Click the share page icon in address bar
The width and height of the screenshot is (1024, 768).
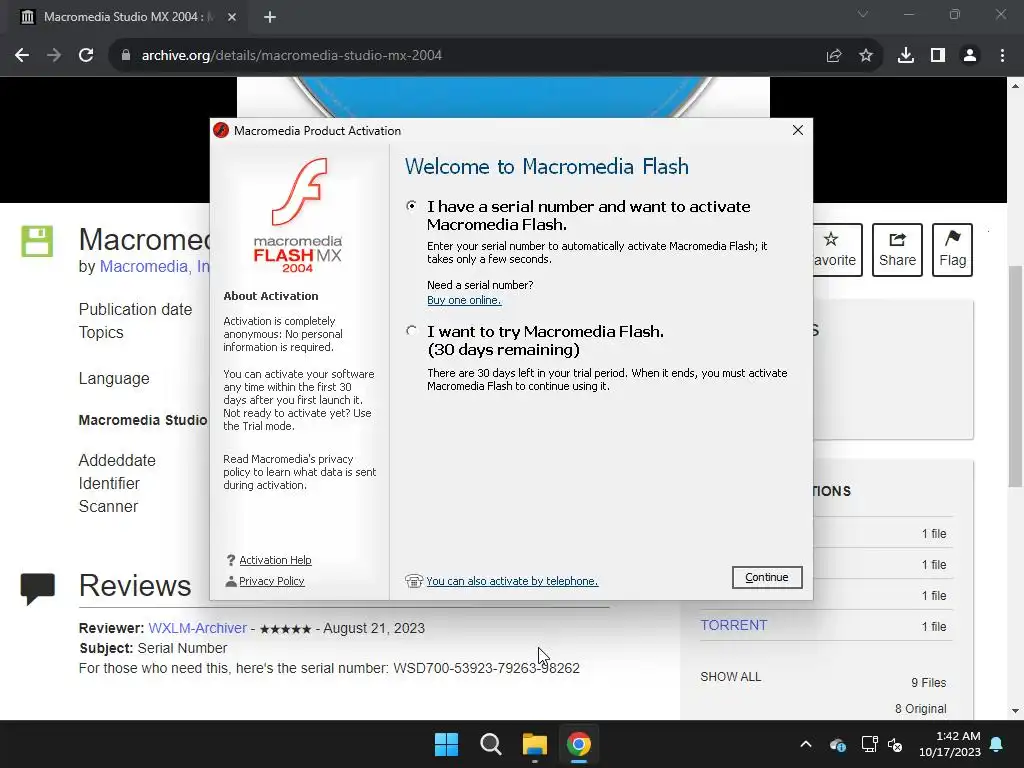833,56
